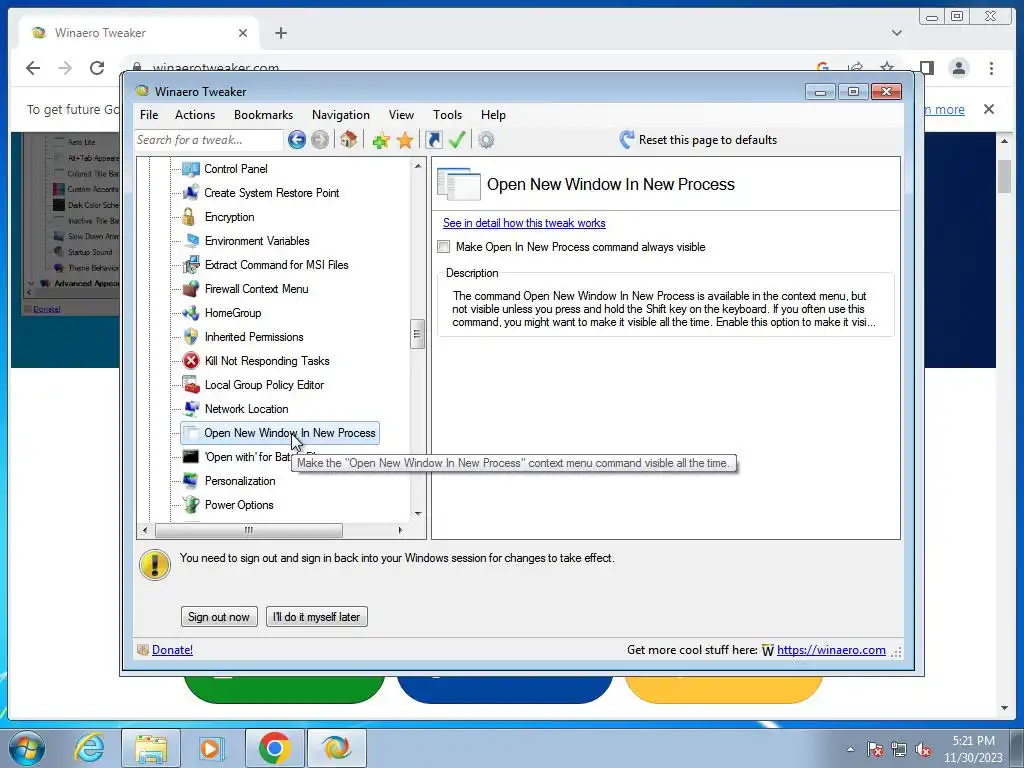Click the tree scroll down arrow
The width and height of the screenshot is (1024, 768).
pos(418,514)
